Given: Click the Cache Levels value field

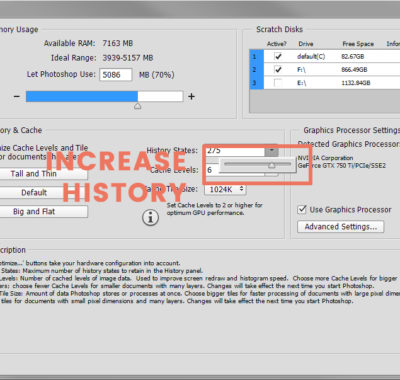Looking at the screenshot, I should 212,170.
